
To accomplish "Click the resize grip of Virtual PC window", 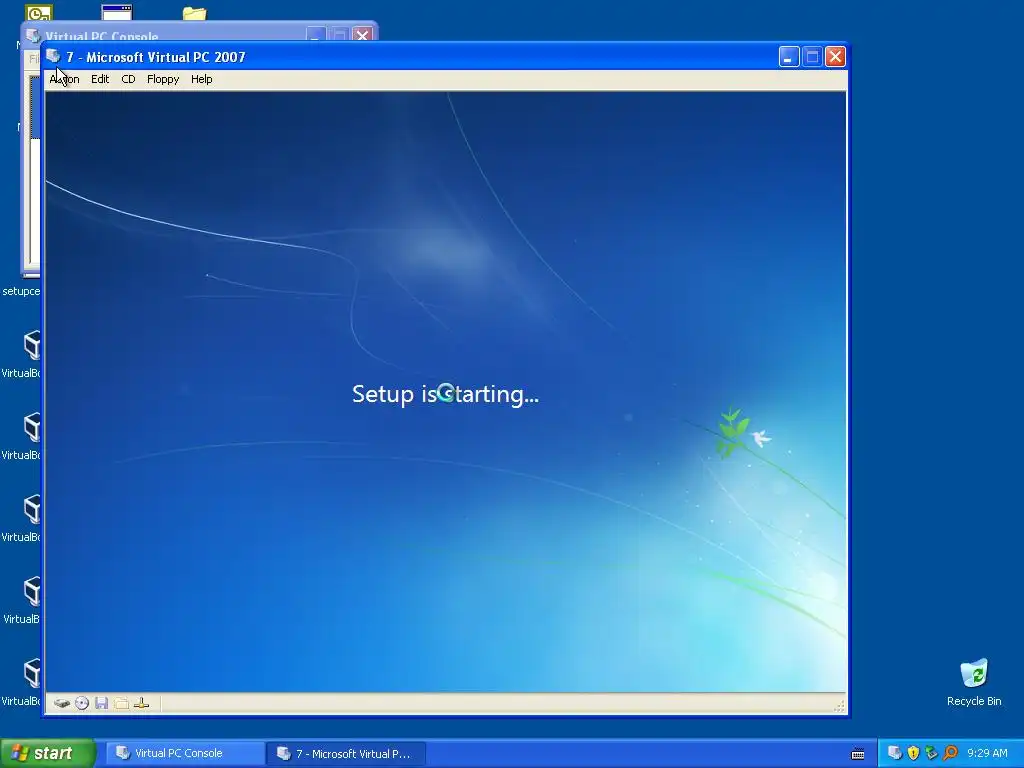I will point(839,706).
